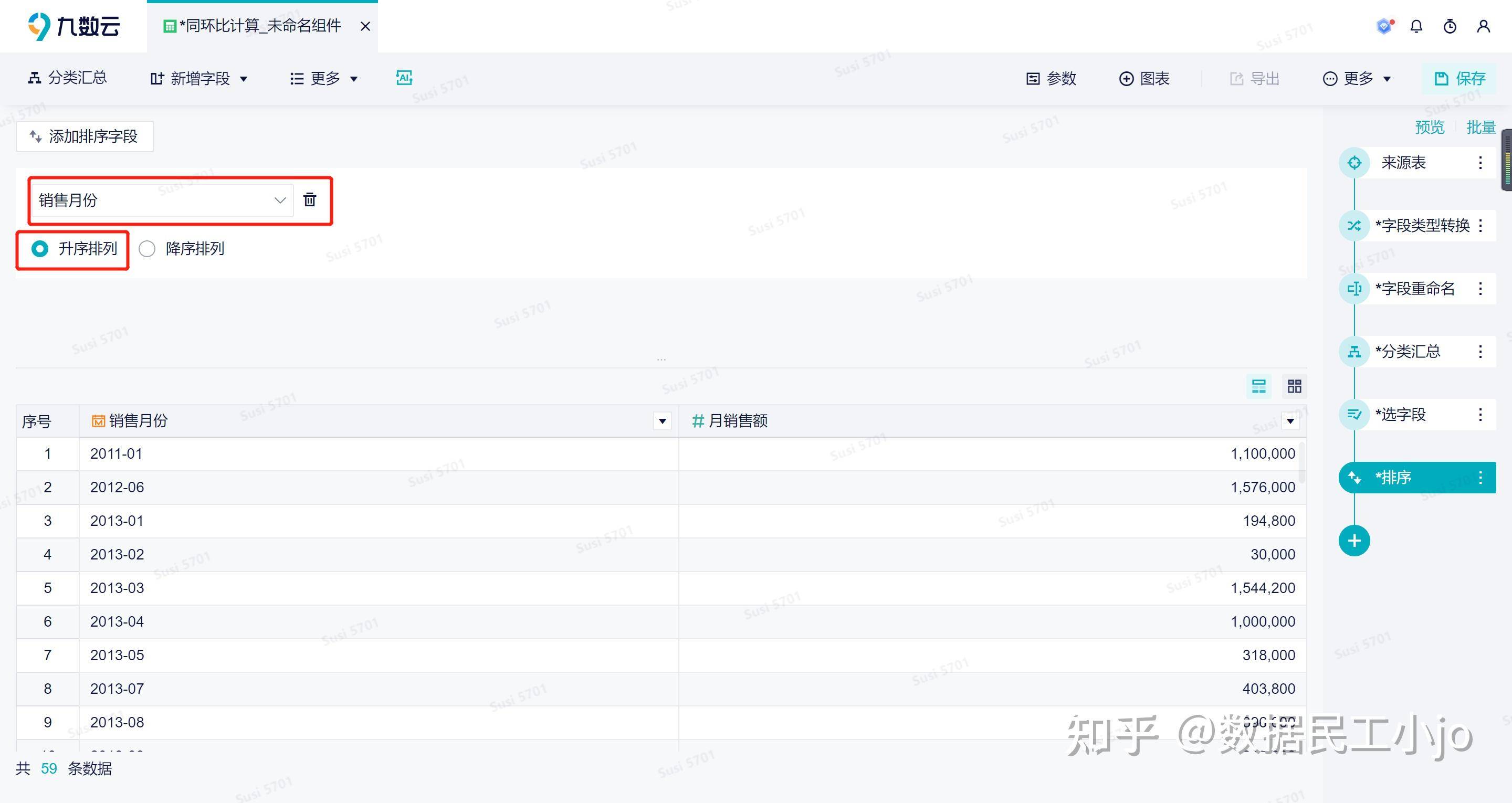Click value 403,800

(1268, 689)
